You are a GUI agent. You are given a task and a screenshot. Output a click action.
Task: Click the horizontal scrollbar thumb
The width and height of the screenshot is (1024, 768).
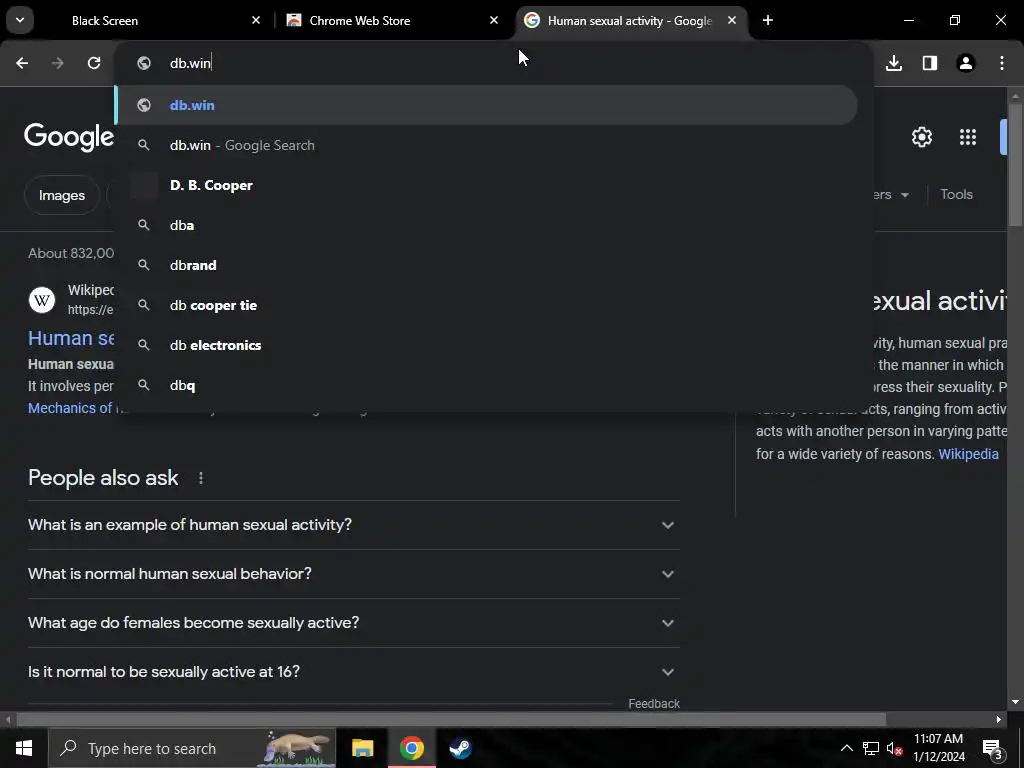[x=451, y=719]
